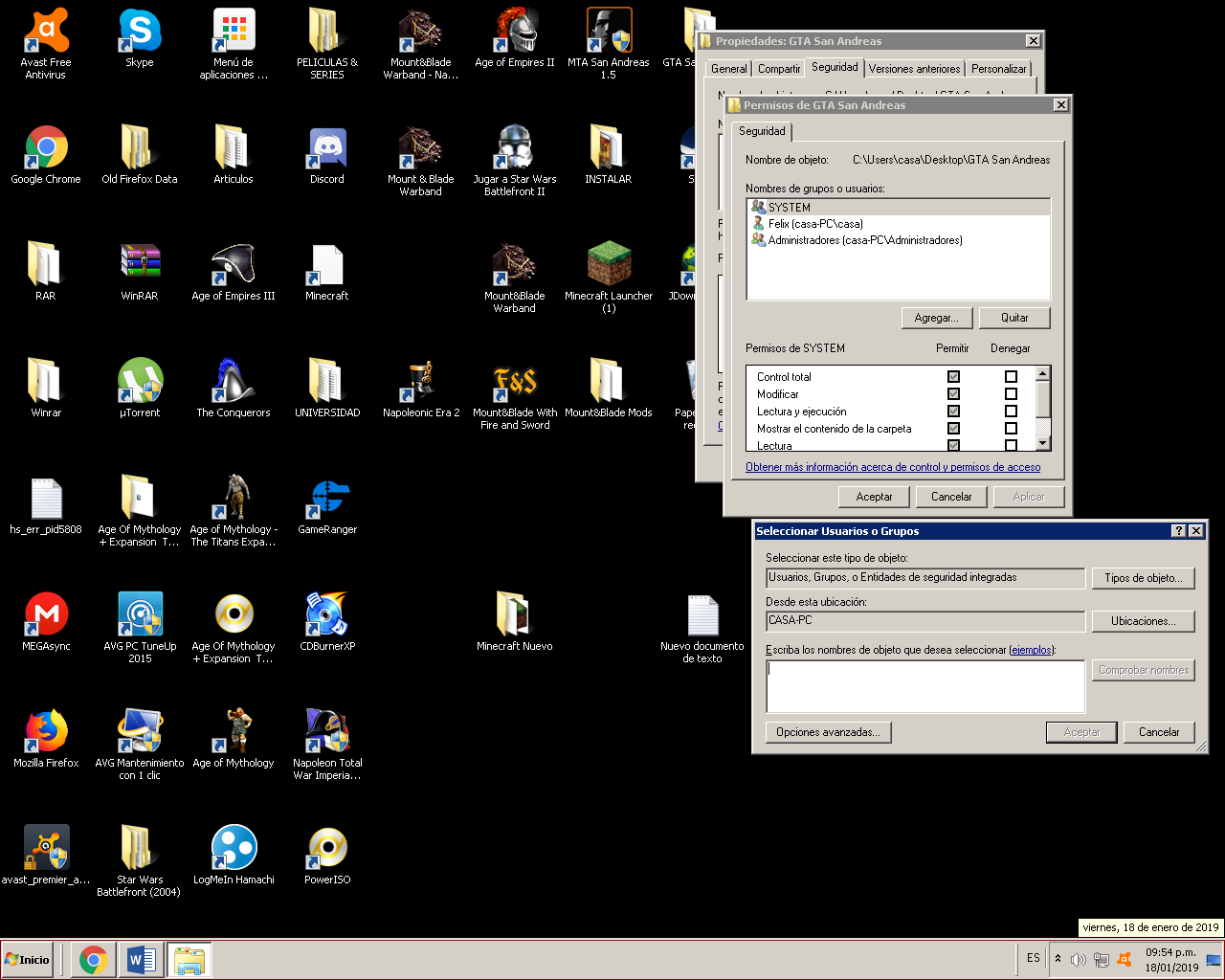Toggle Permitir checkbox for Control total
The image size is (1225, 980).
pos(953,377)
